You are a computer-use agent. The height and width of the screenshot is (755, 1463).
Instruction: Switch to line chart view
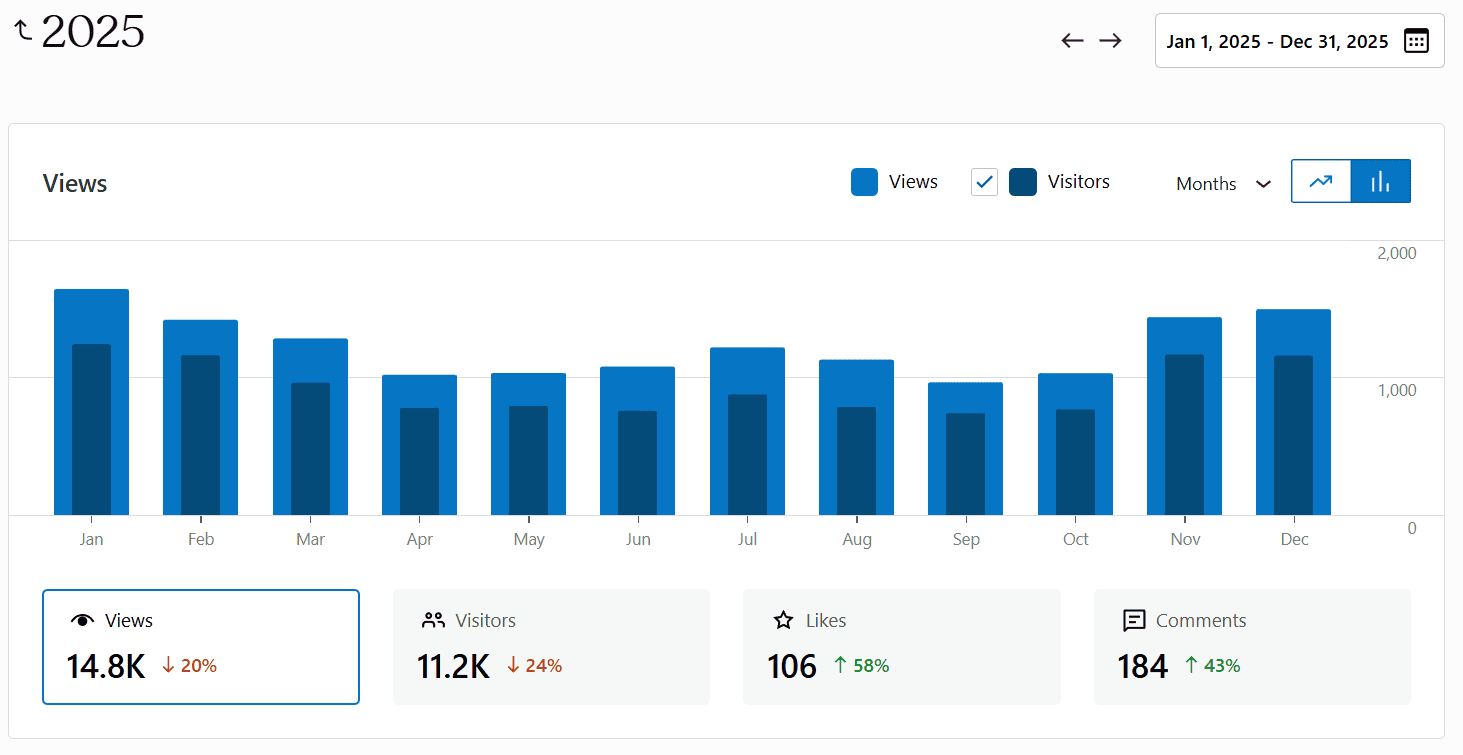coord(1321,181)
